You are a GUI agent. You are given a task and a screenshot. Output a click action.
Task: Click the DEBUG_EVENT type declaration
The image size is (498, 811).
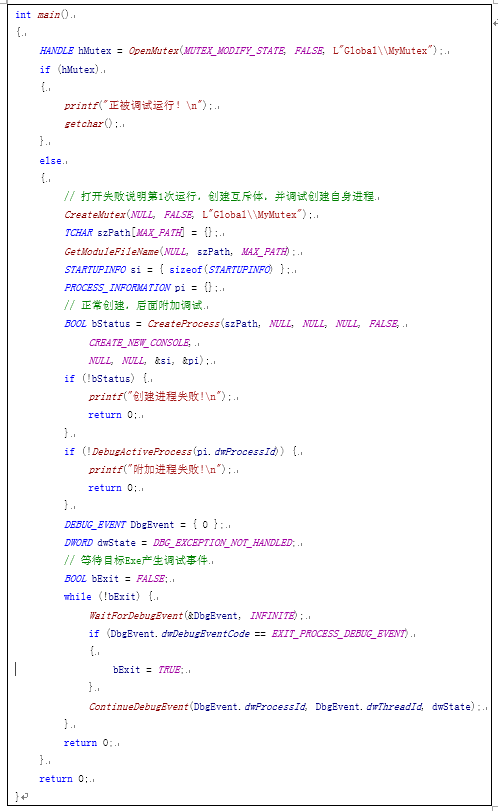(95, 524)
